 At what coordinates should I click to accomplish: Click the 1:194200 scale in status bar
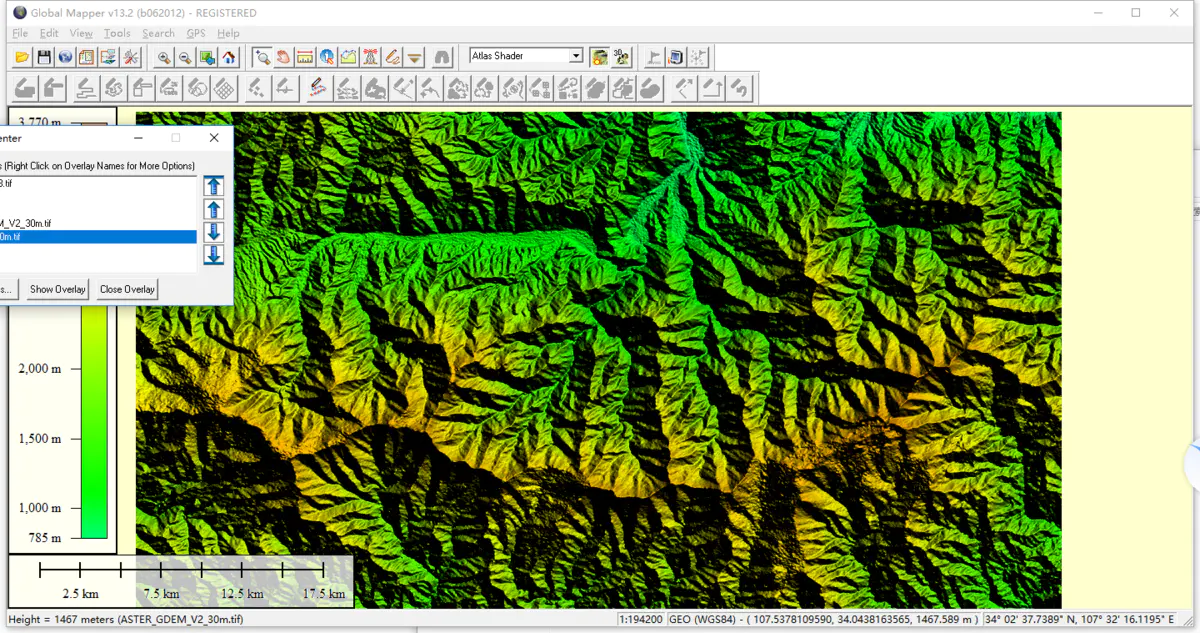pyautogui.click(x=641, y=620)
